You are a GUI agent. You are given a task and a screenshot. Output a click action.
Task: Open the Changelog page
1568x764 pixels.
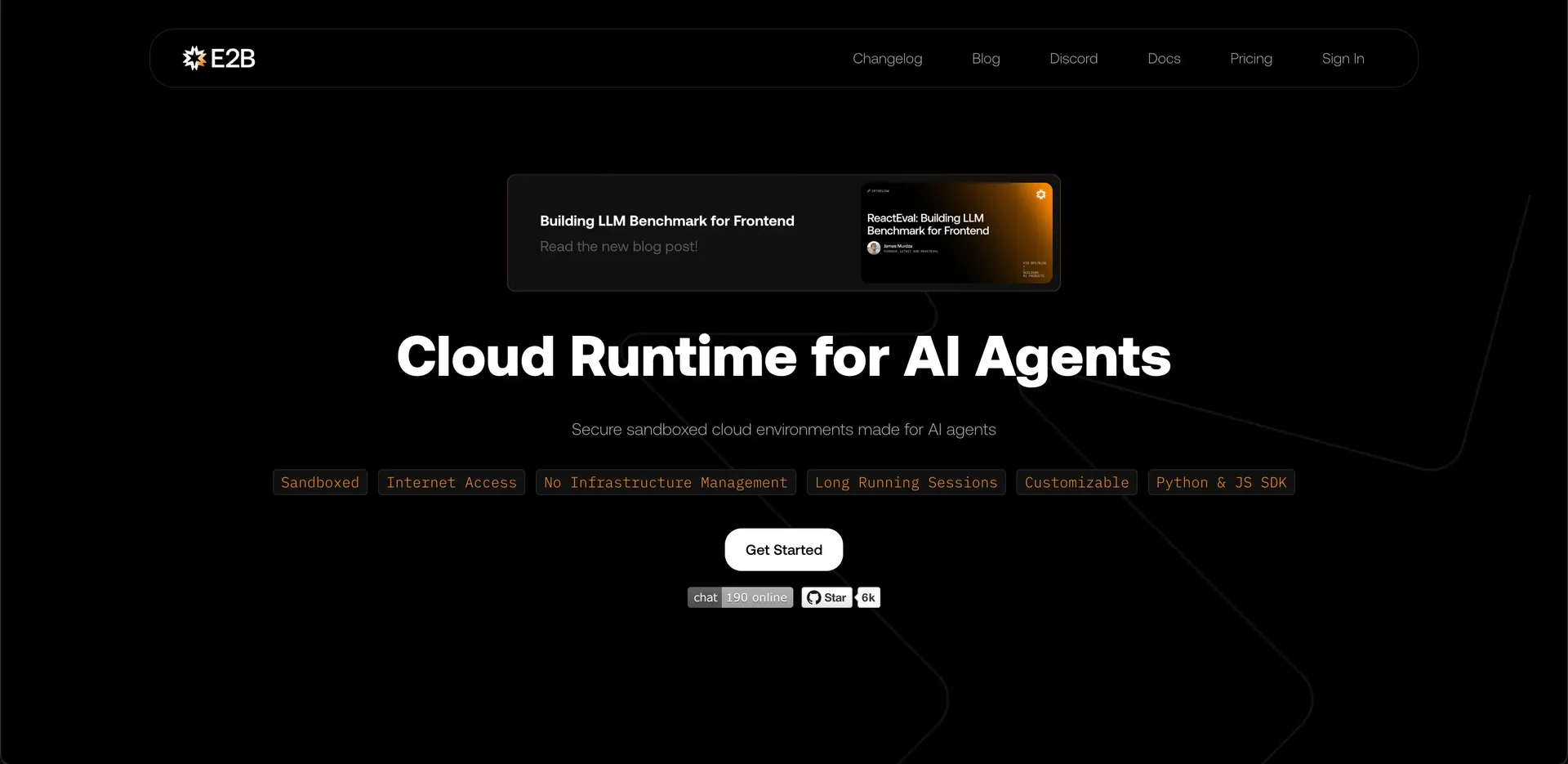pos(887,59)
